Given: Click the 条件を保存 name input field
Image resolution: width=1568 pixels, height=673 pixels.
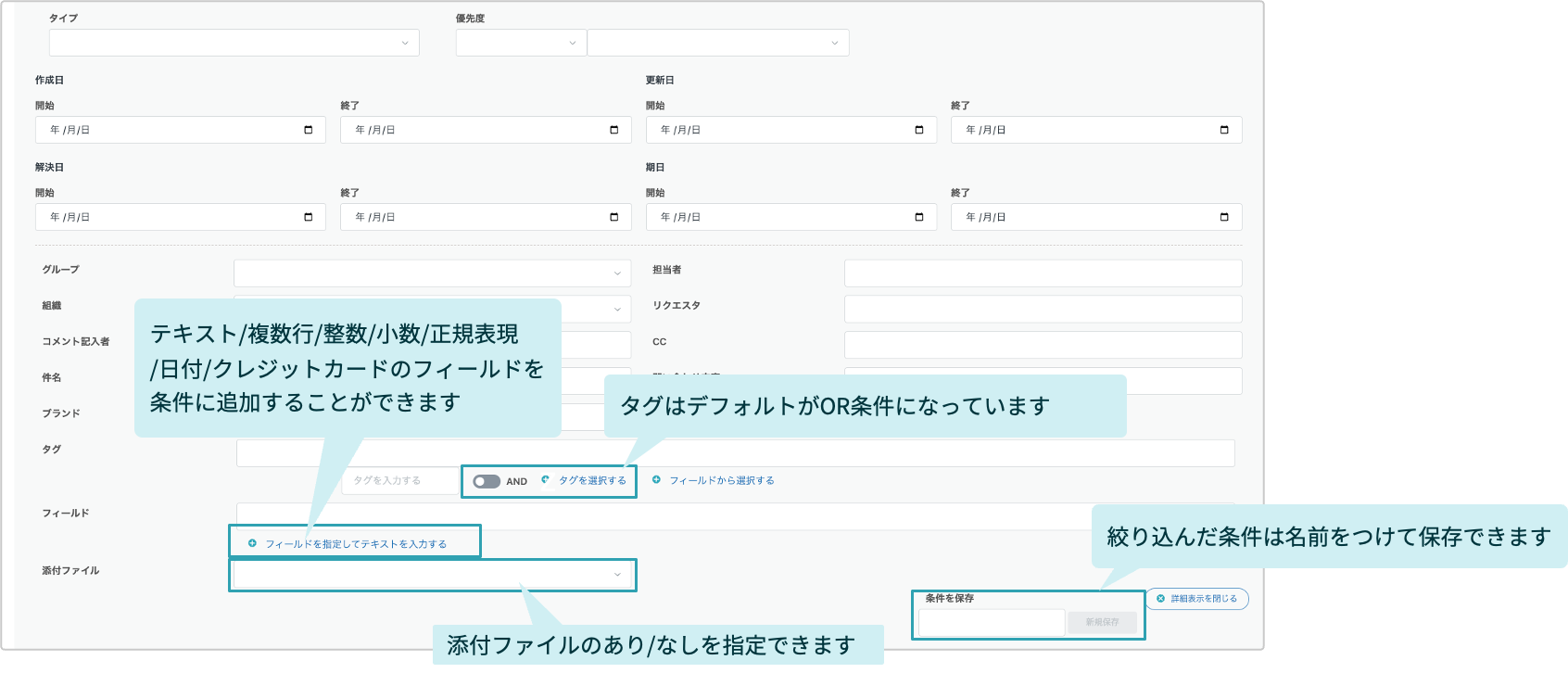Looking at the screenshot, I should click(x=992, y=622).
